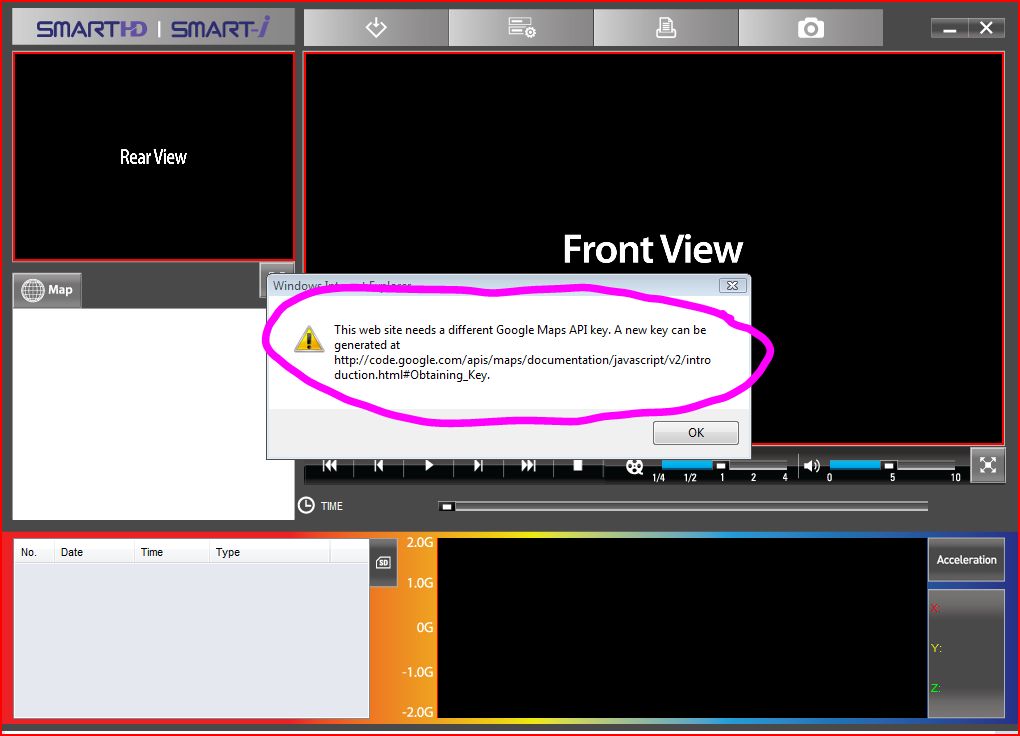Close the Windows Internet Explorer dialog
The height and width of the screenshot is (736, 1020).
coord(733,286)
